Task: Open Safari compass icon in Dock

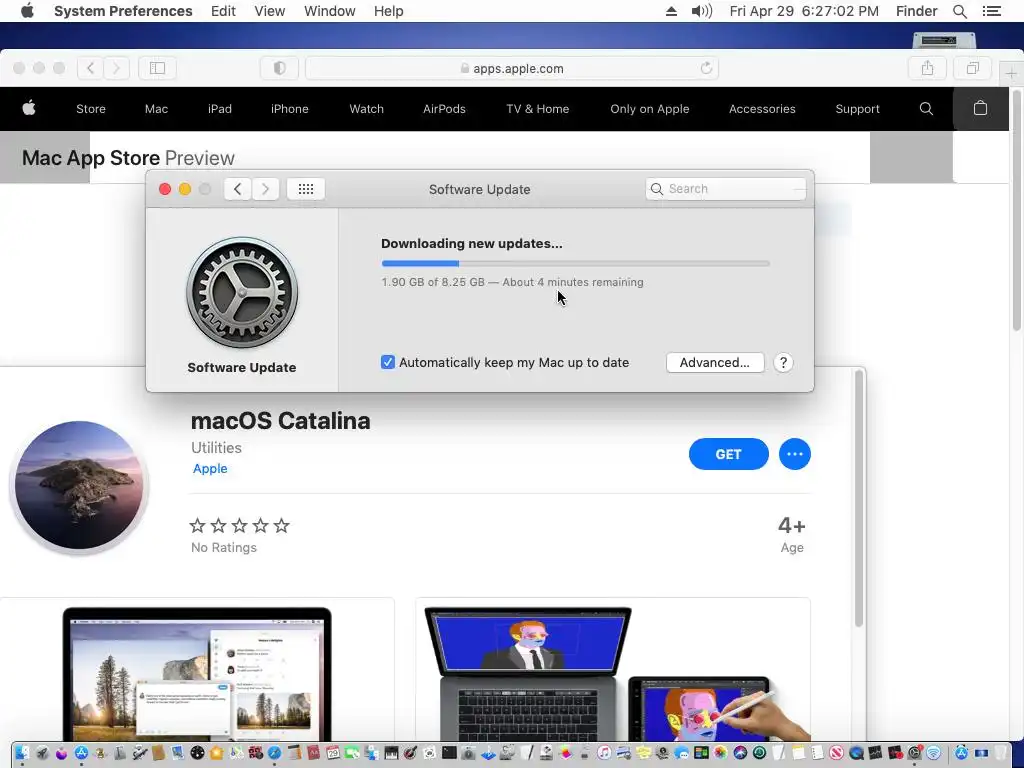Action: point(274,752)
